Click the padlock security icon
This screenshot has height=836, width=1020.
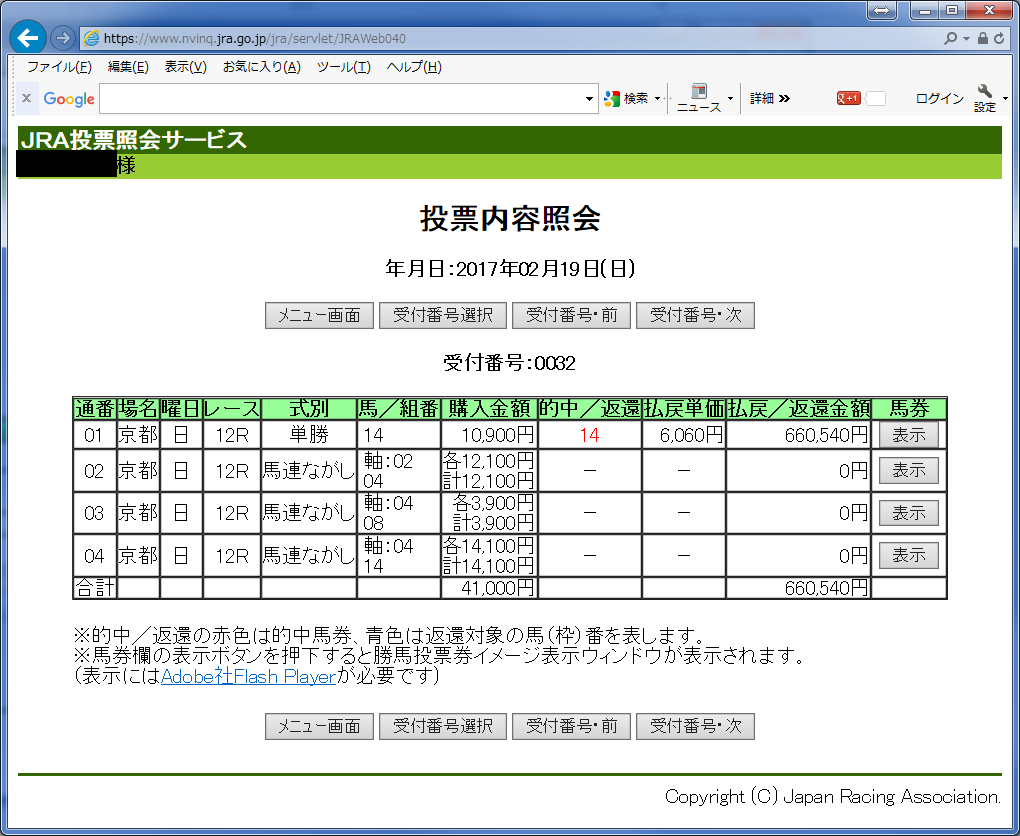pos(983,38)
